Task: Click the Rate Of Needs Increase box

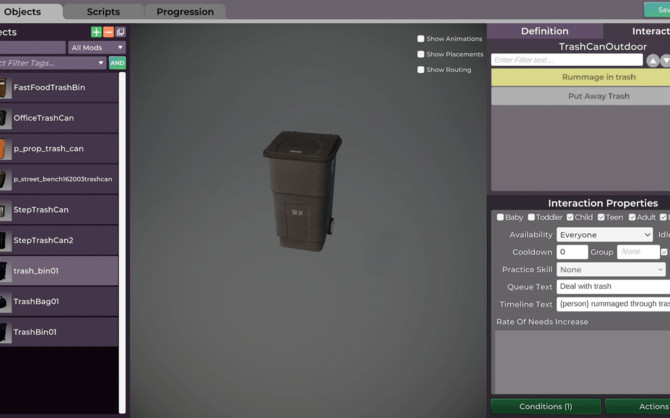Action: 582,362
